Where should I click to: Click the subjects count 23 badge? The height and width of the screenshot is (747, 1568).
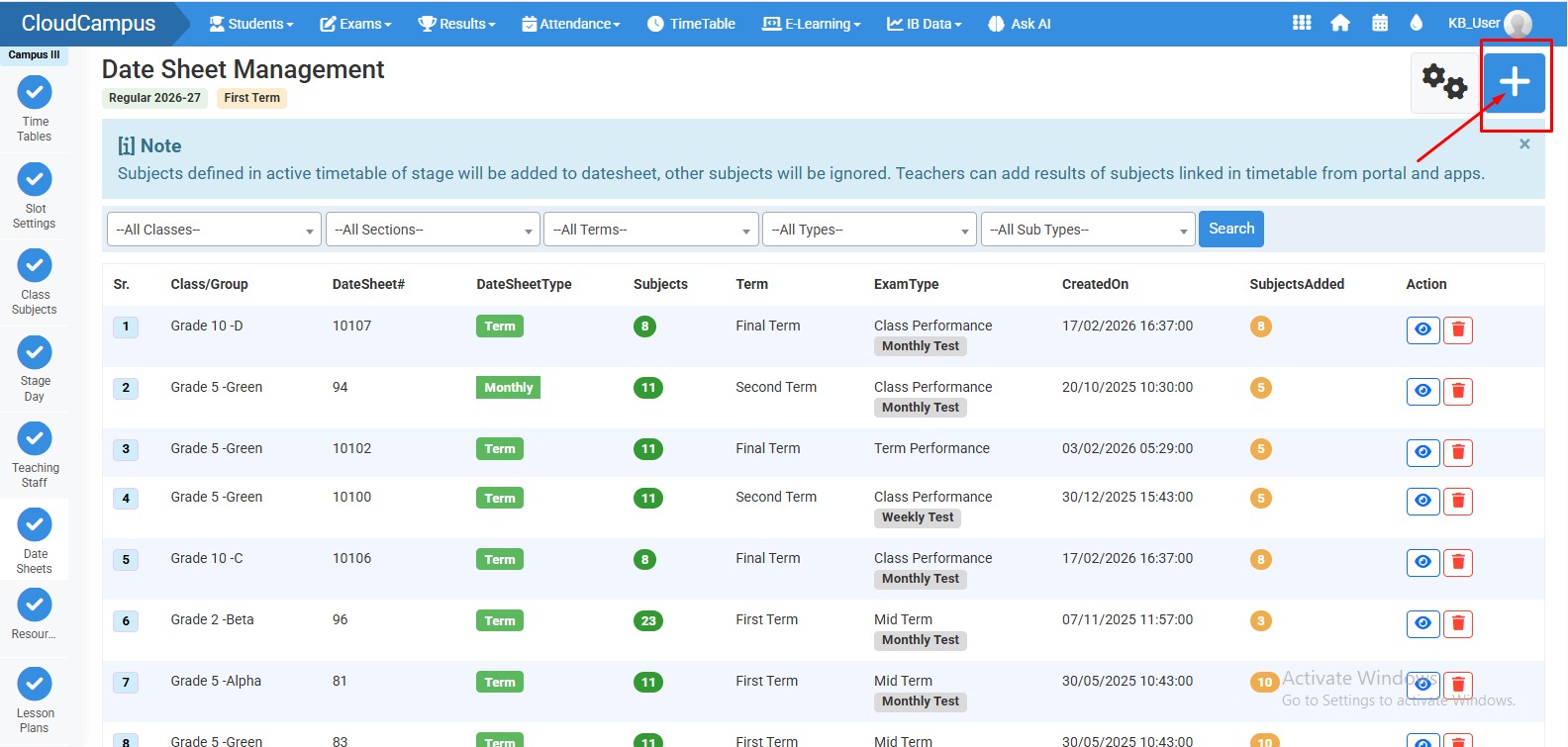pos(648,621)
